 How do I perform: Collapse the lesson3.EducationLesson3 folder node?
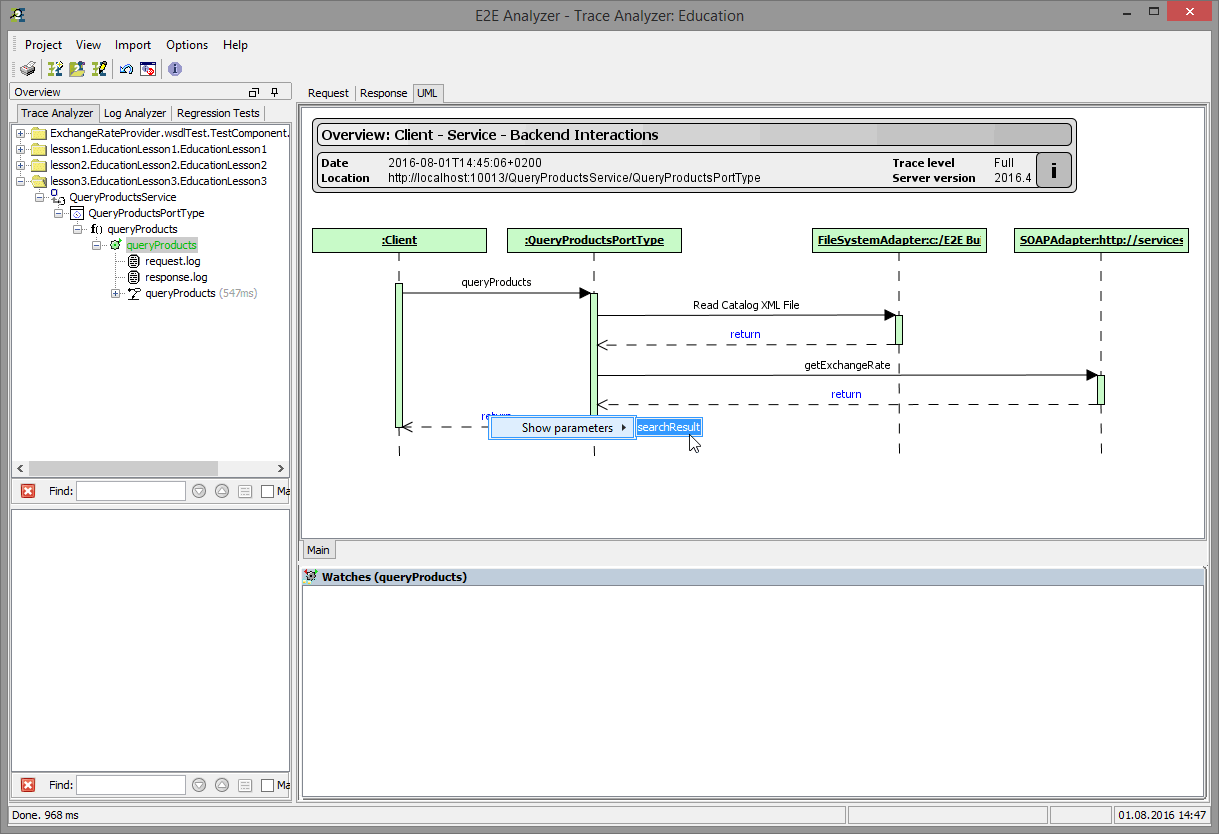click(20, 181)
